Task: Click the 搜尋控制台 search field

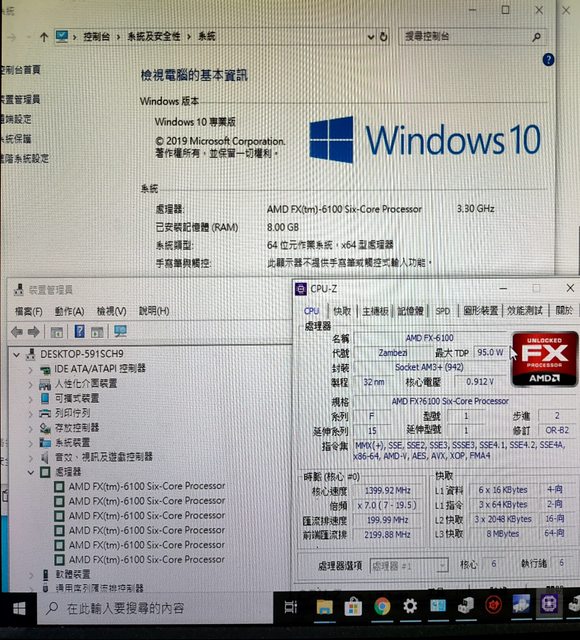Action: pos(464,37)
